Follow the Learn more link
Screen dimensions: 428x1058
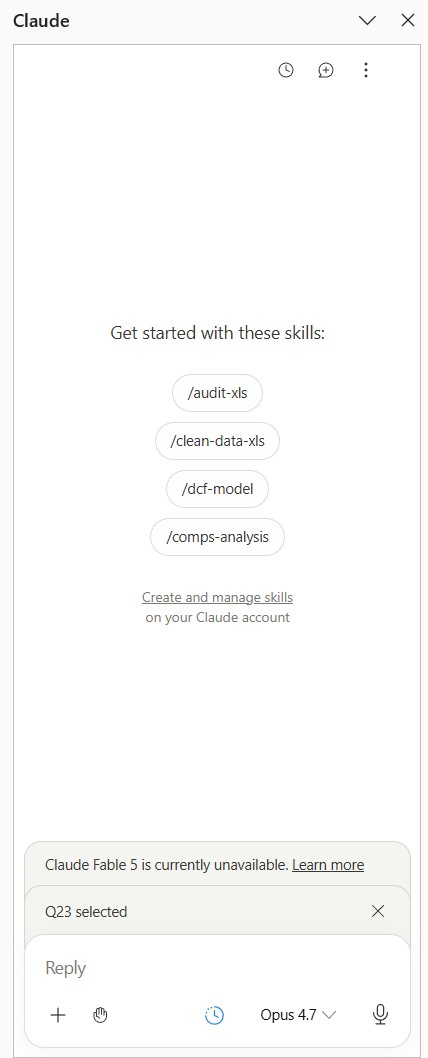(328, 865)
